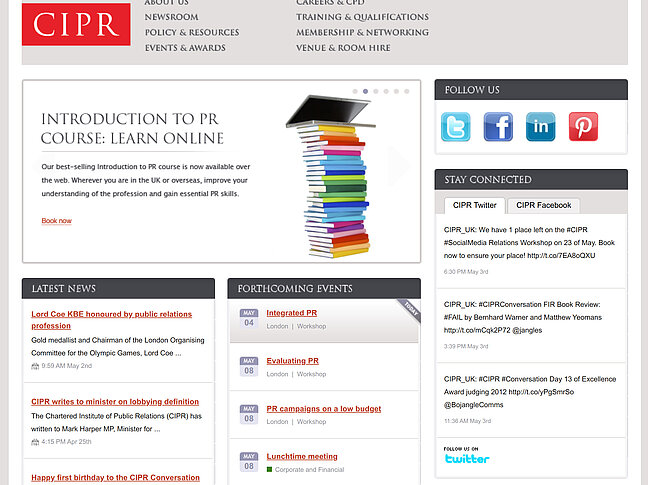Select the last carousel indicator dot
The height and width of the screenshot is (485, 648).
pyautogui.click(x=407, y=91)
